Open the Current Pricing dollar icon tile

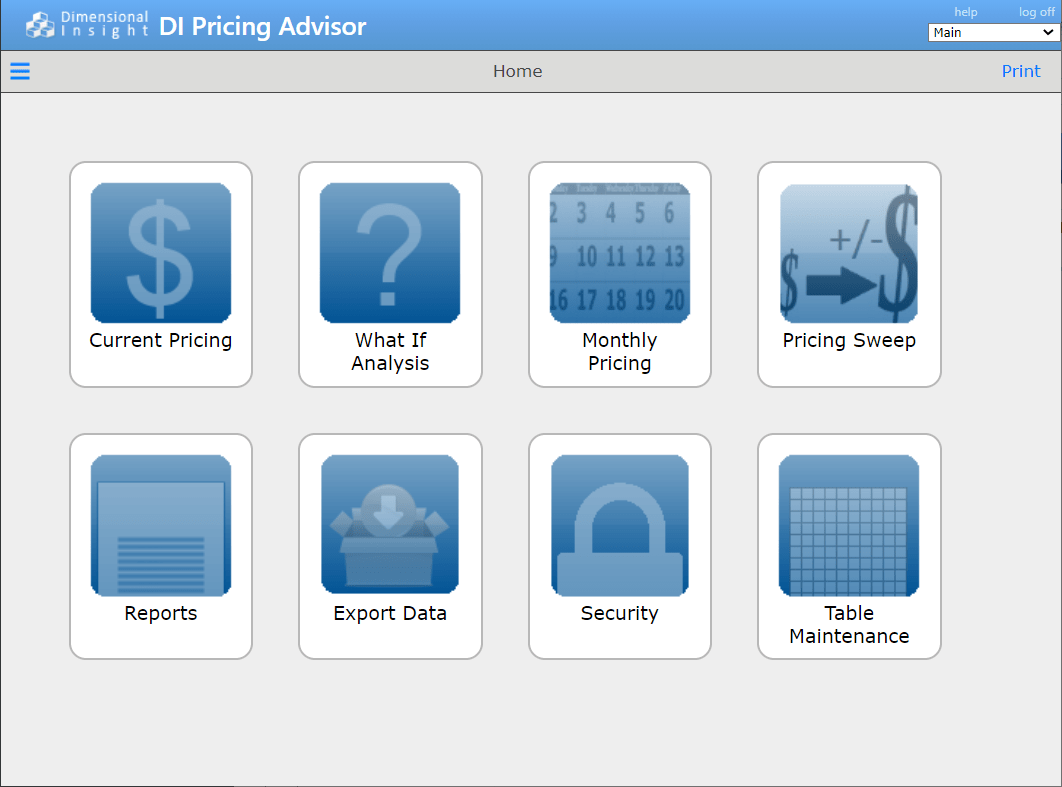click(161, 274)
